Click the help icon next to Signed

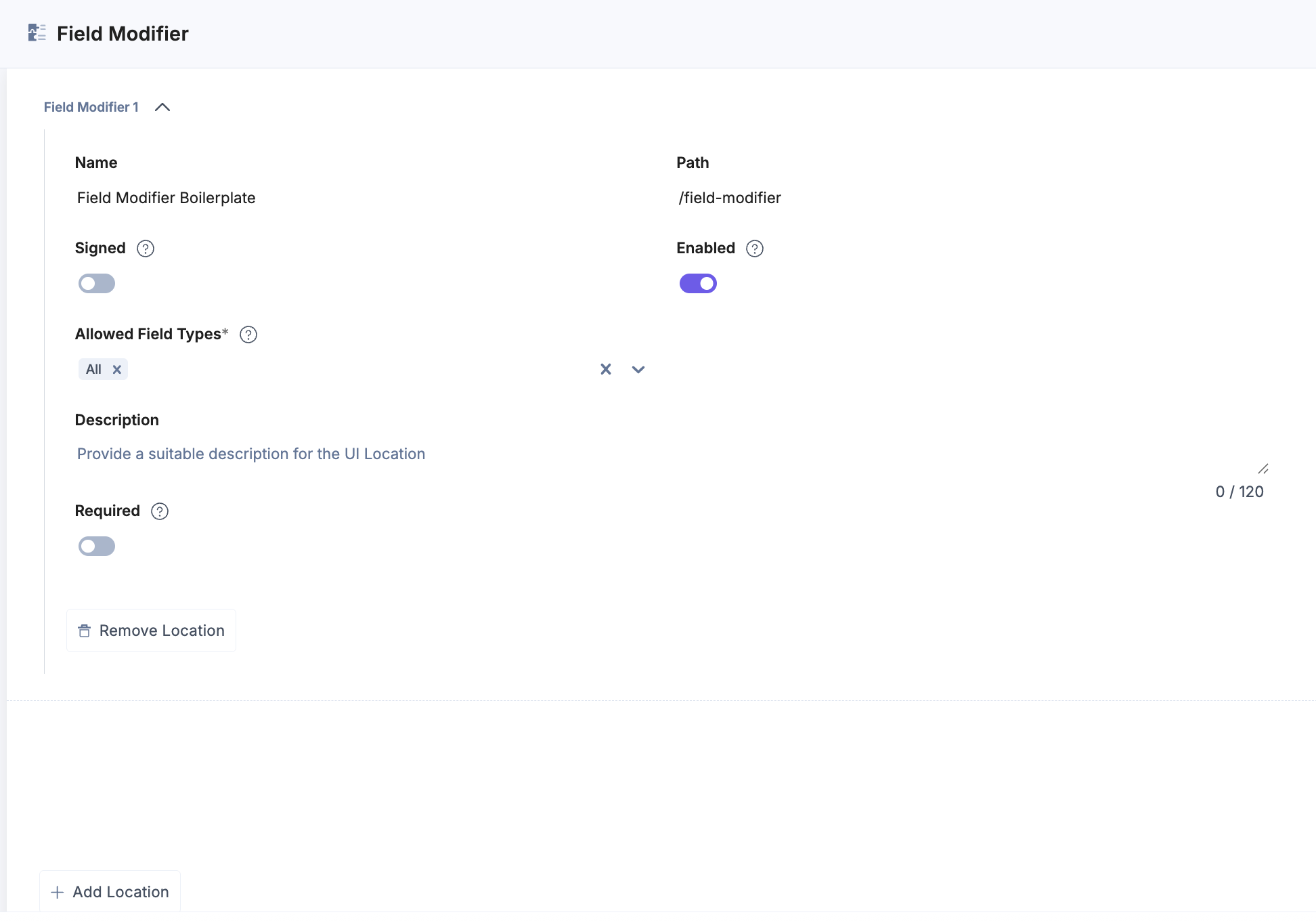tap(146, 249)
